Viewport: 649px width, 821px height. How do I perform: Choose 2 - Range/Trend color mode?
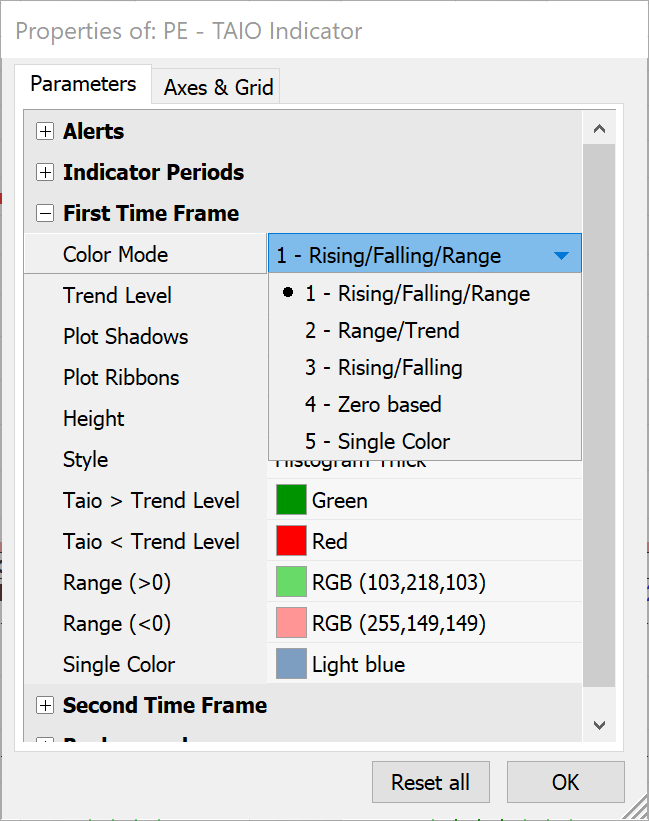382,331
